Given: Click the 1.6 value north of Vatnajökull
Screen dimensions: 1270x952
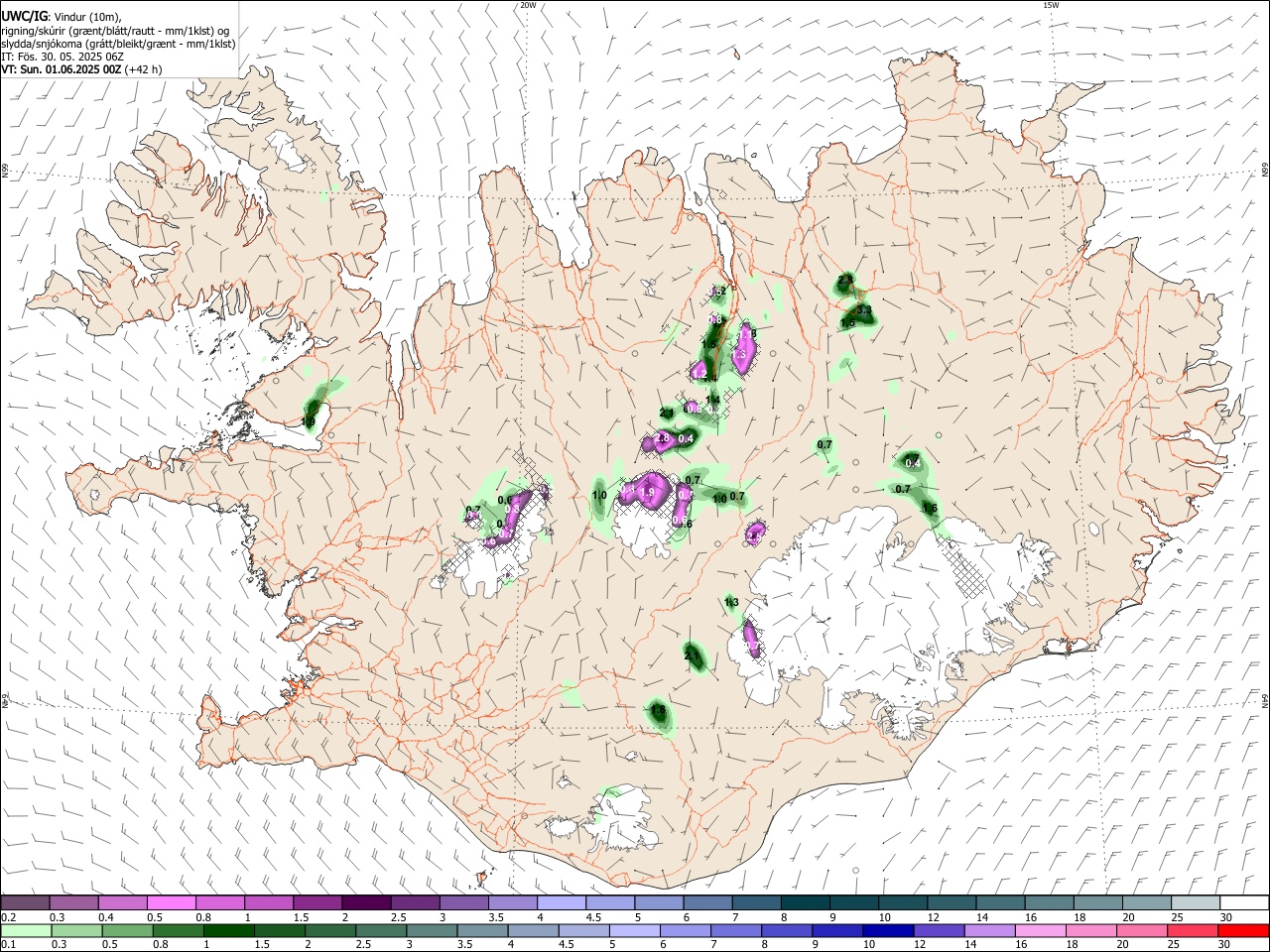Looking at the screenshot, I should [x=930, y=508].
